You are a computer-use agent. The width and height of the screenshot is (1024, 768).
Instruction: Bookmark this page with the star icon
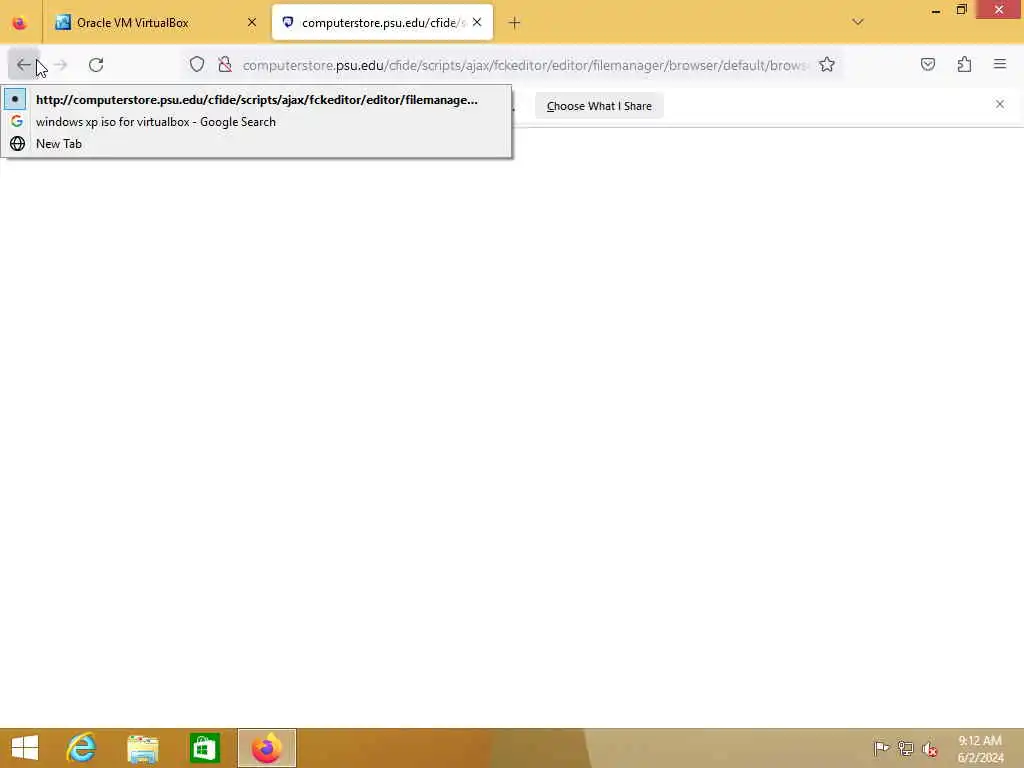827,65
